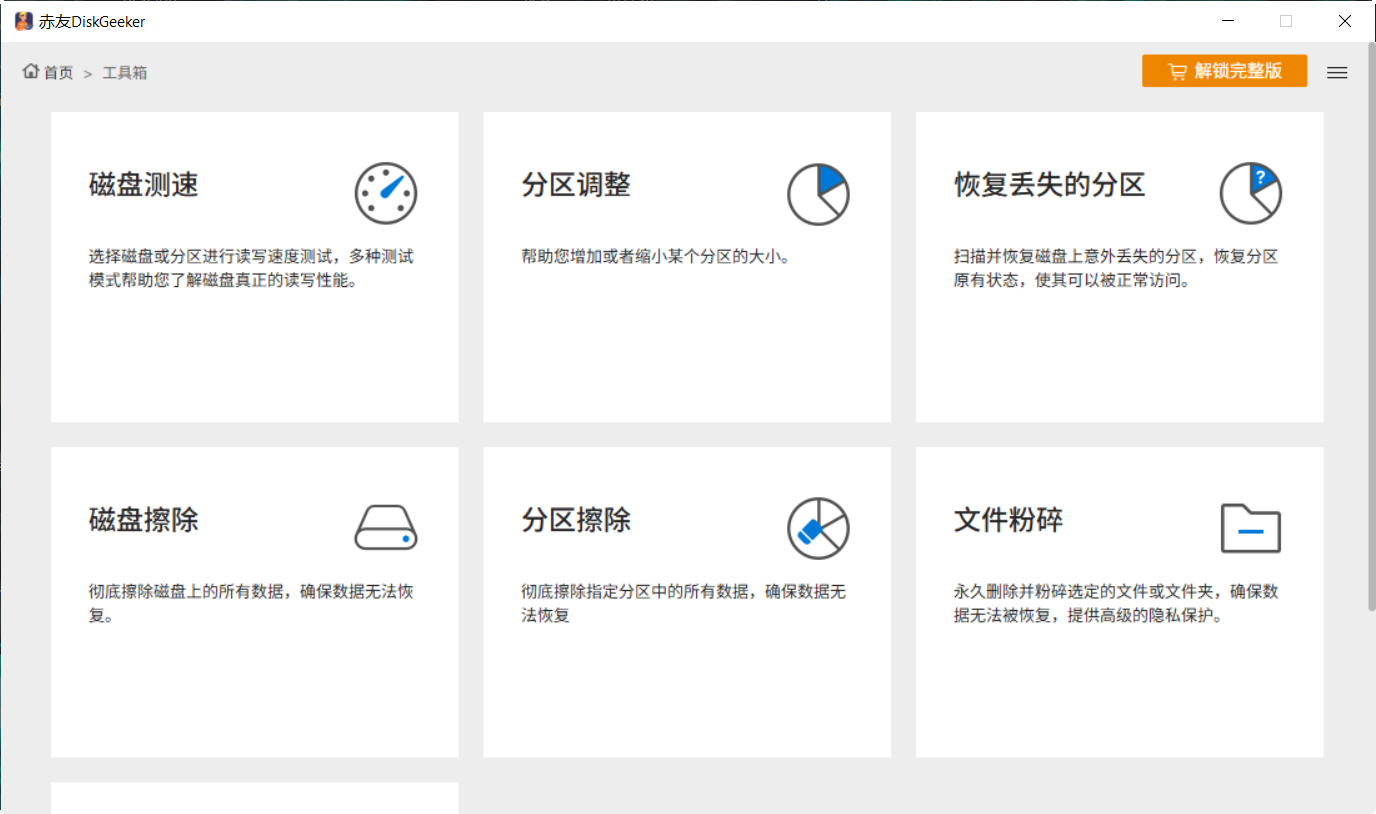Click the 文件粉碎 folder icon
Screen dimensions: 1376x814
point(1249,527)
